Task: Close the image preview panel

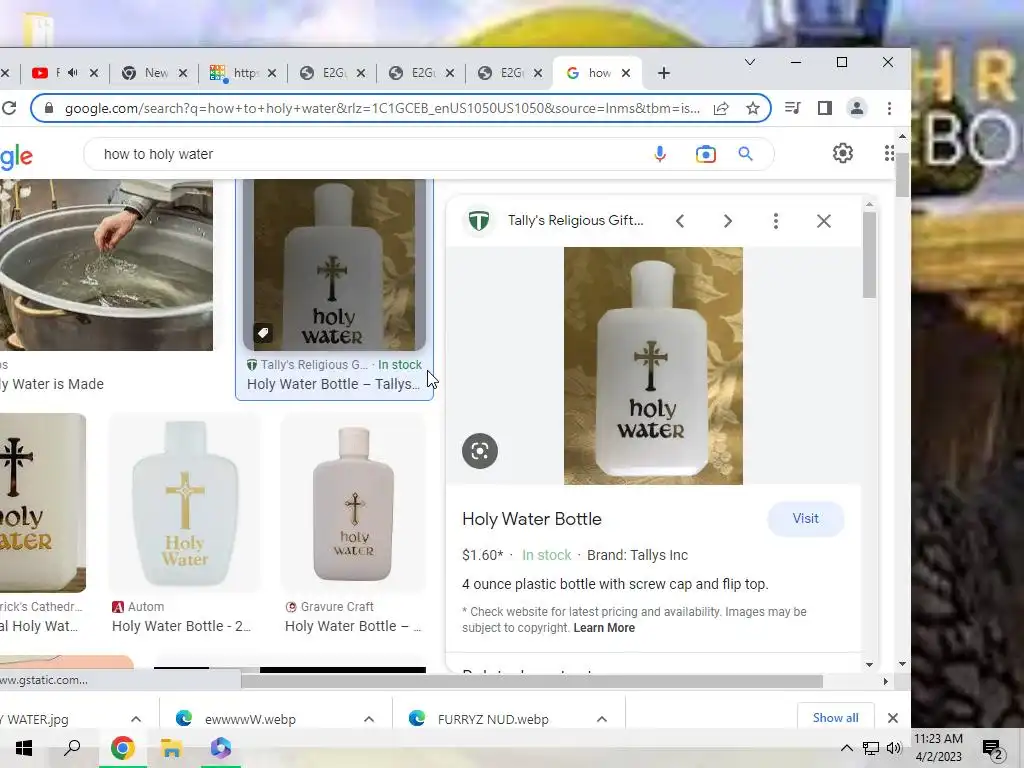Action: click(824, 221)
